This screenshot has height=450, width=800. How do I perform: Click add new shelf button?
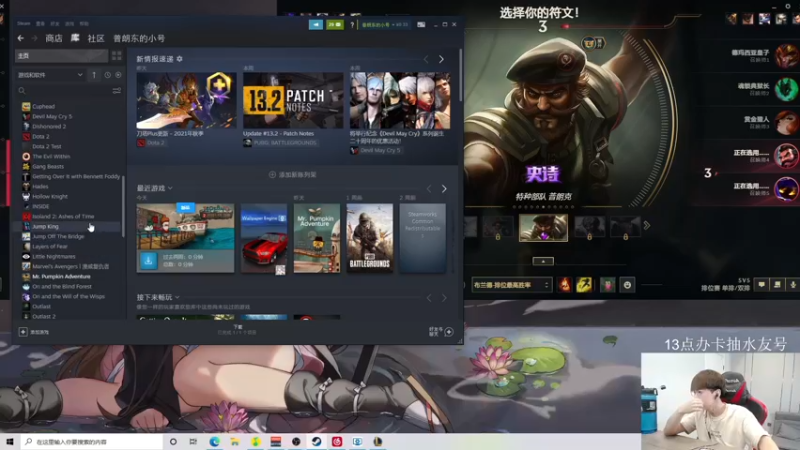point(293,174)
